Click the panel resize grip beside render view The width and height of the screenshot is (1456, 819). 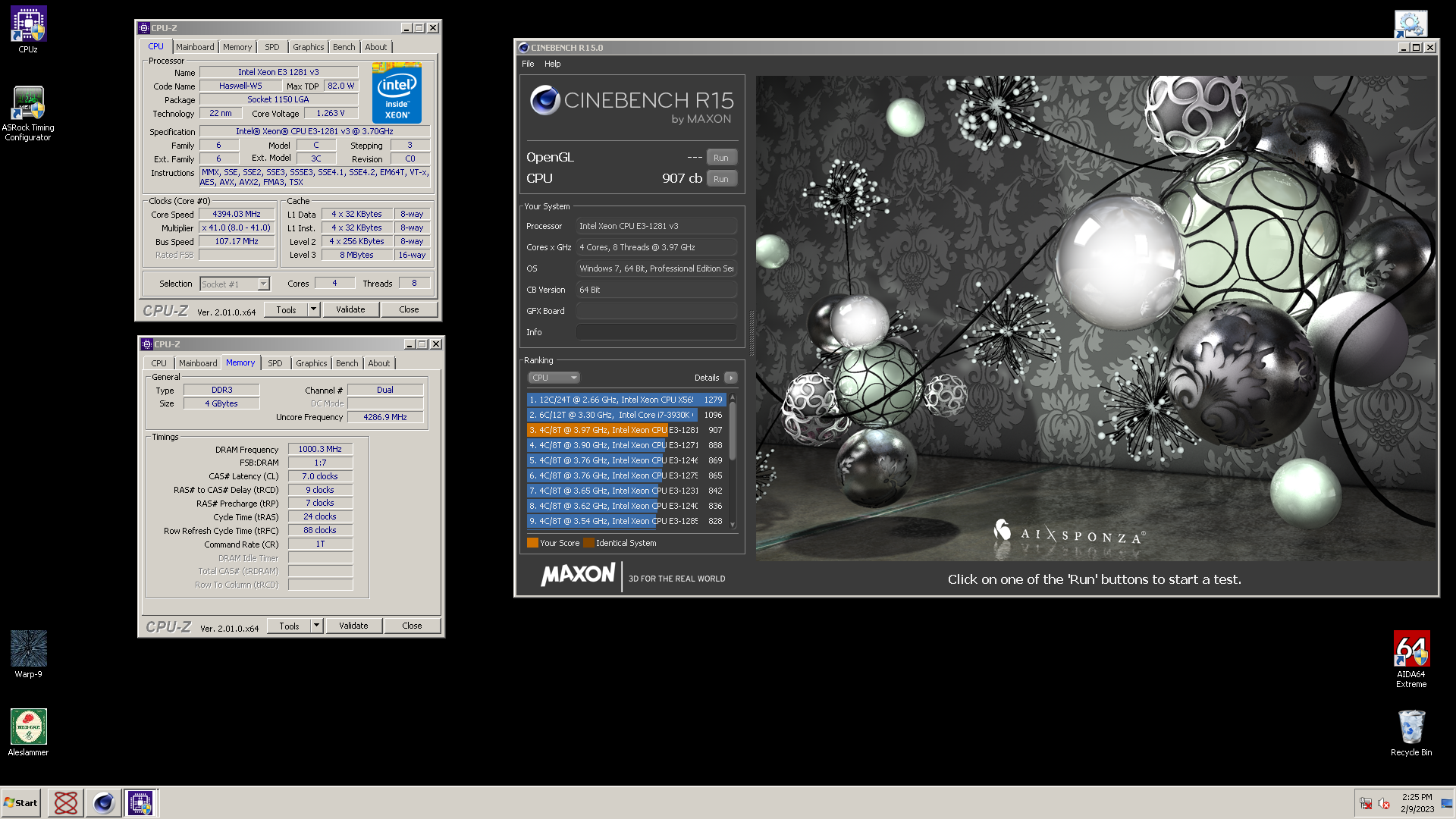click(x=751, y=332)
